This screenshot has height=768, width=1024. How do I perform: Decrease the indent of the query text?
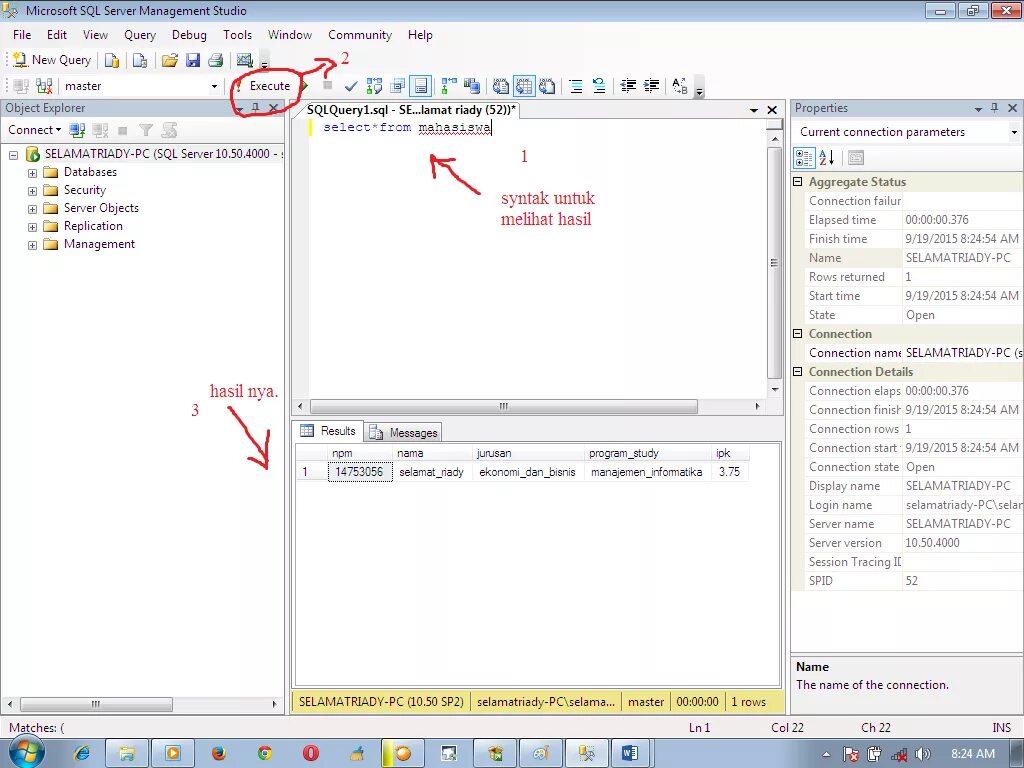tap(628, 86)
